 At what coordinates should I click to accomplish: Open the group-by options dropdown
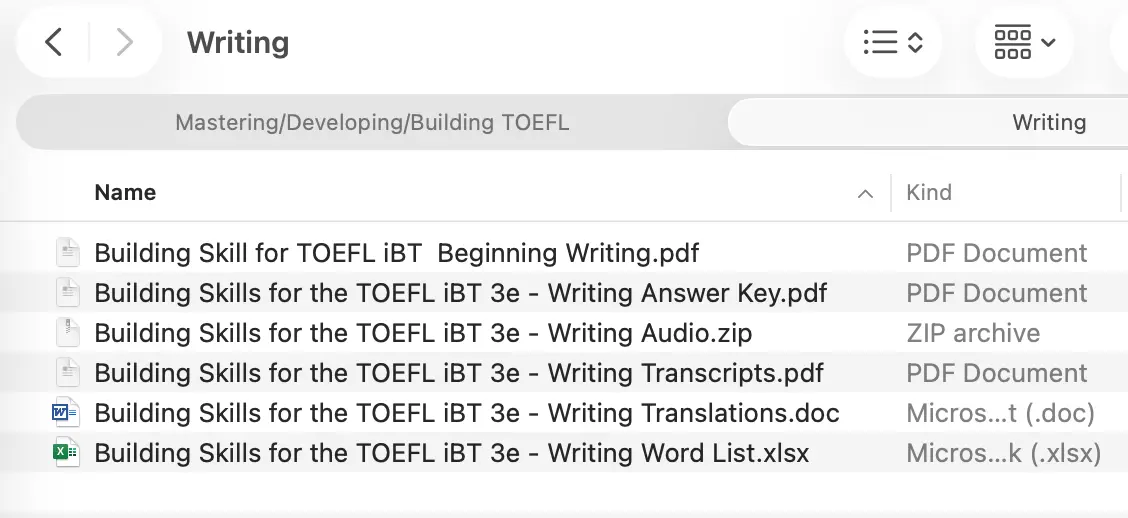click(1024, 42)
